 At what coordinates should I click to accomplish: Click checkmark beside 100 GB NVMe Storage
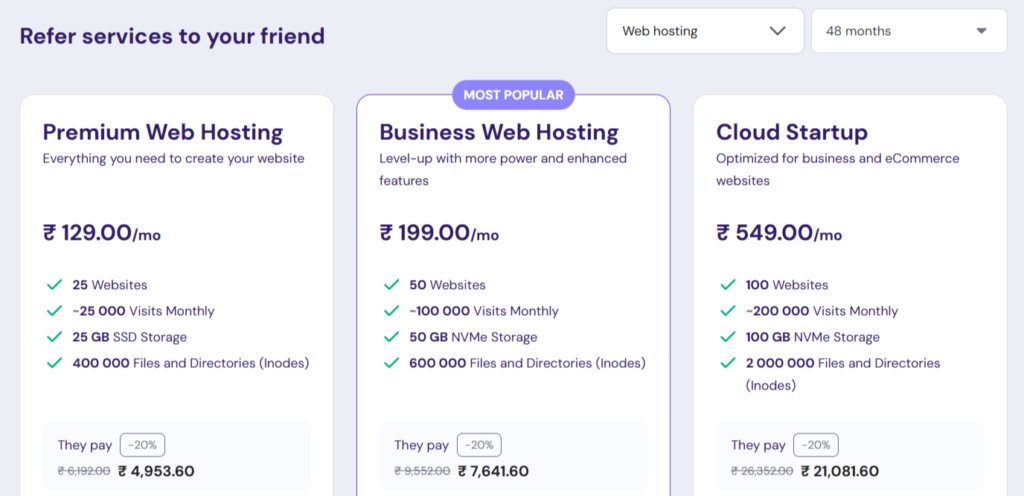[x=728, y=337]
